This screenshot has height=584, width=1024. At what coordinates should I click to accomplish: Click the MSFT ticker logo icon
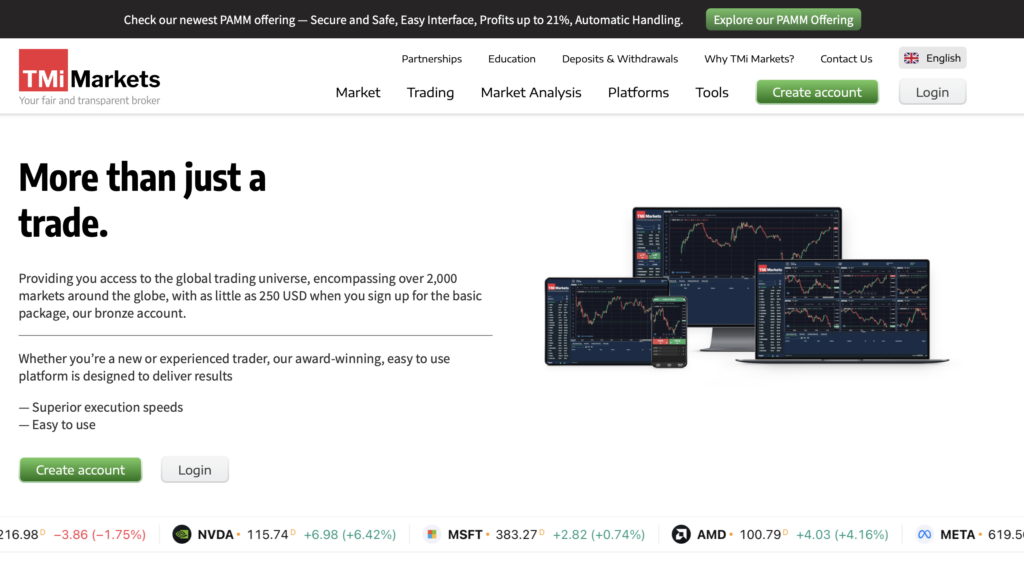431,534
